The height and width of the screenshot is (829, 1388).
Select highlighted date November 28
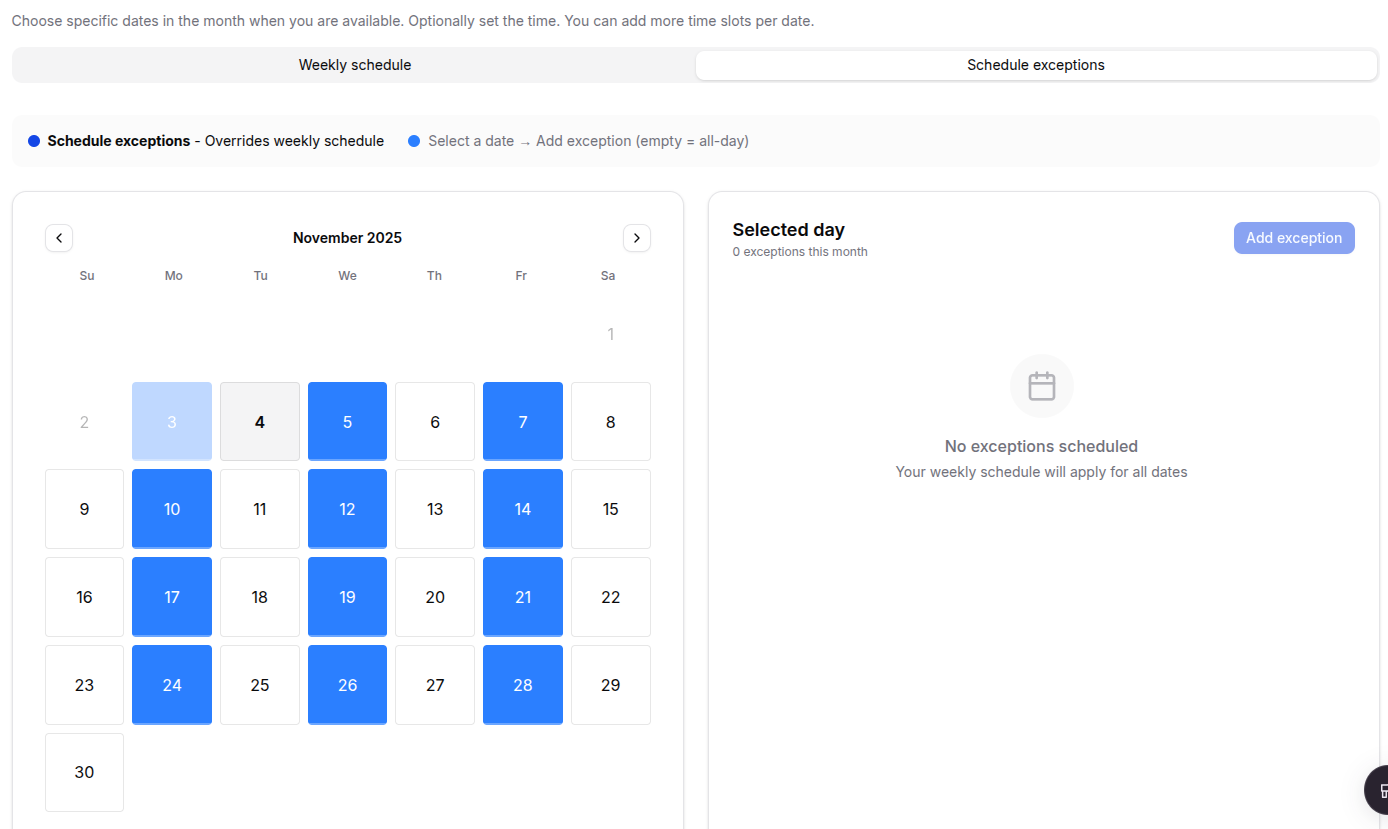coord(522,685)
